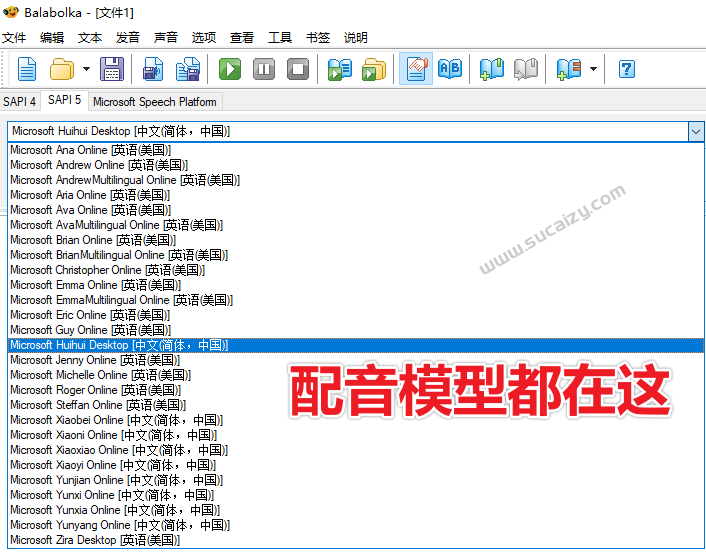This screenshot has height=552, width=706.
Task: Select Microsoft Jenny Online voice
Action: coord(356,360)
